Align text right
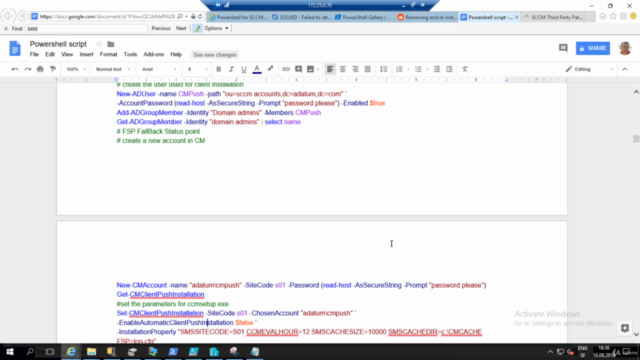This screenshot has width=640, height=360. pos(355,69)
